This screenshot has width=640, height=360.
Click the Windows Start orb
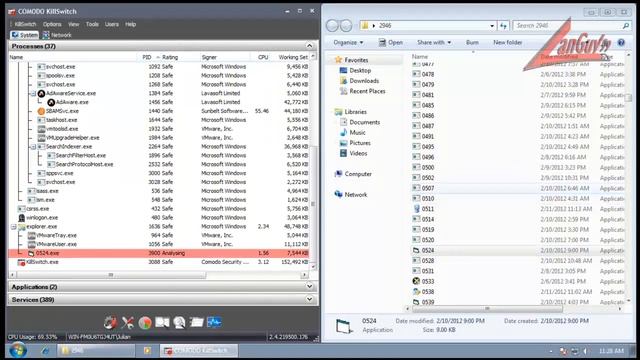[18, 350]
